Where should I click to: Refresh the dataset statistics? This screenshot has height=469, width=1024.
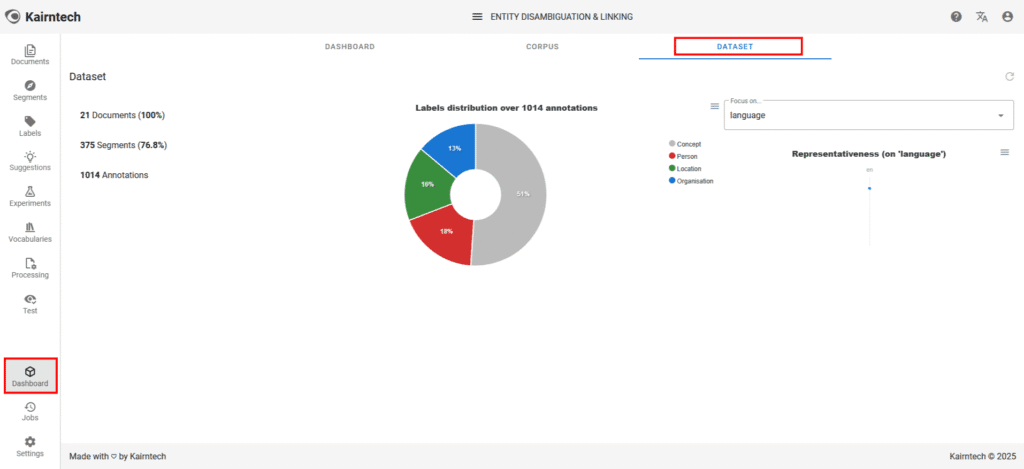point(1009,77)
